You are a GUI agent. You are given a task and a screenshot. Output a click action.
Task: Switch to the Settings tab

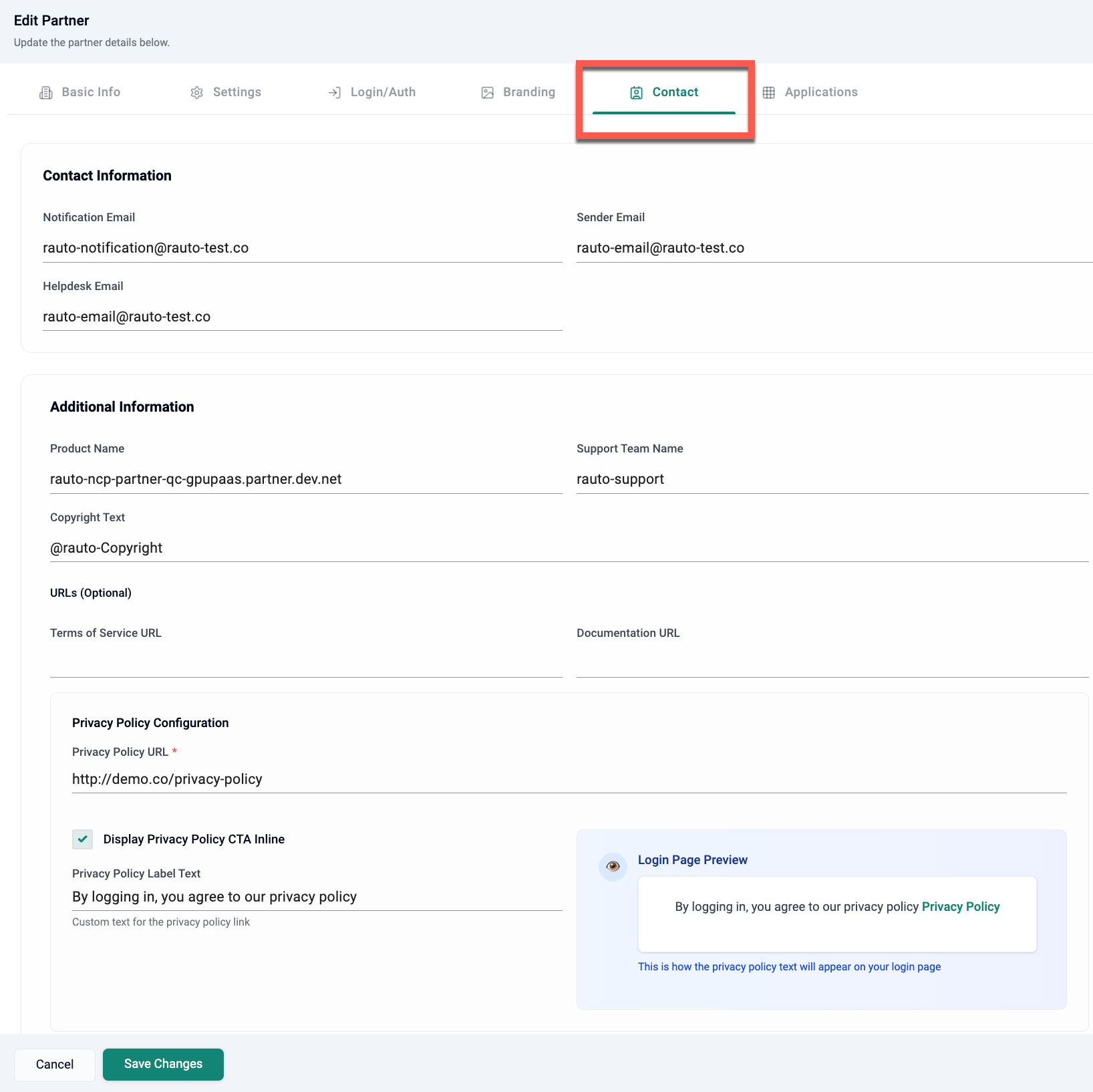tap(237, 92)
